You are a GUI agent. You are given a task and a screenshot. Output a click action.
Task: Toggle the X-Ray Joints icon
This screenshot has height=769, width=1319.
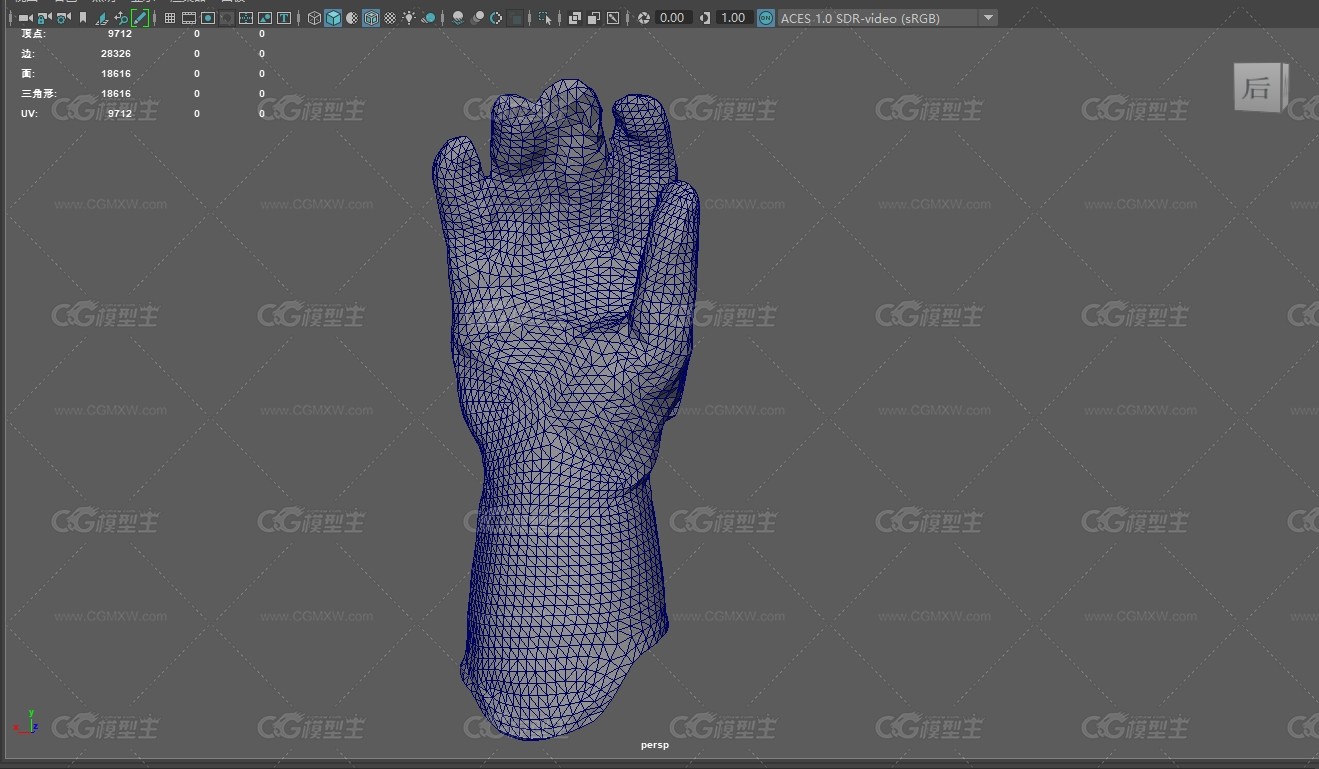click(613, 18)
